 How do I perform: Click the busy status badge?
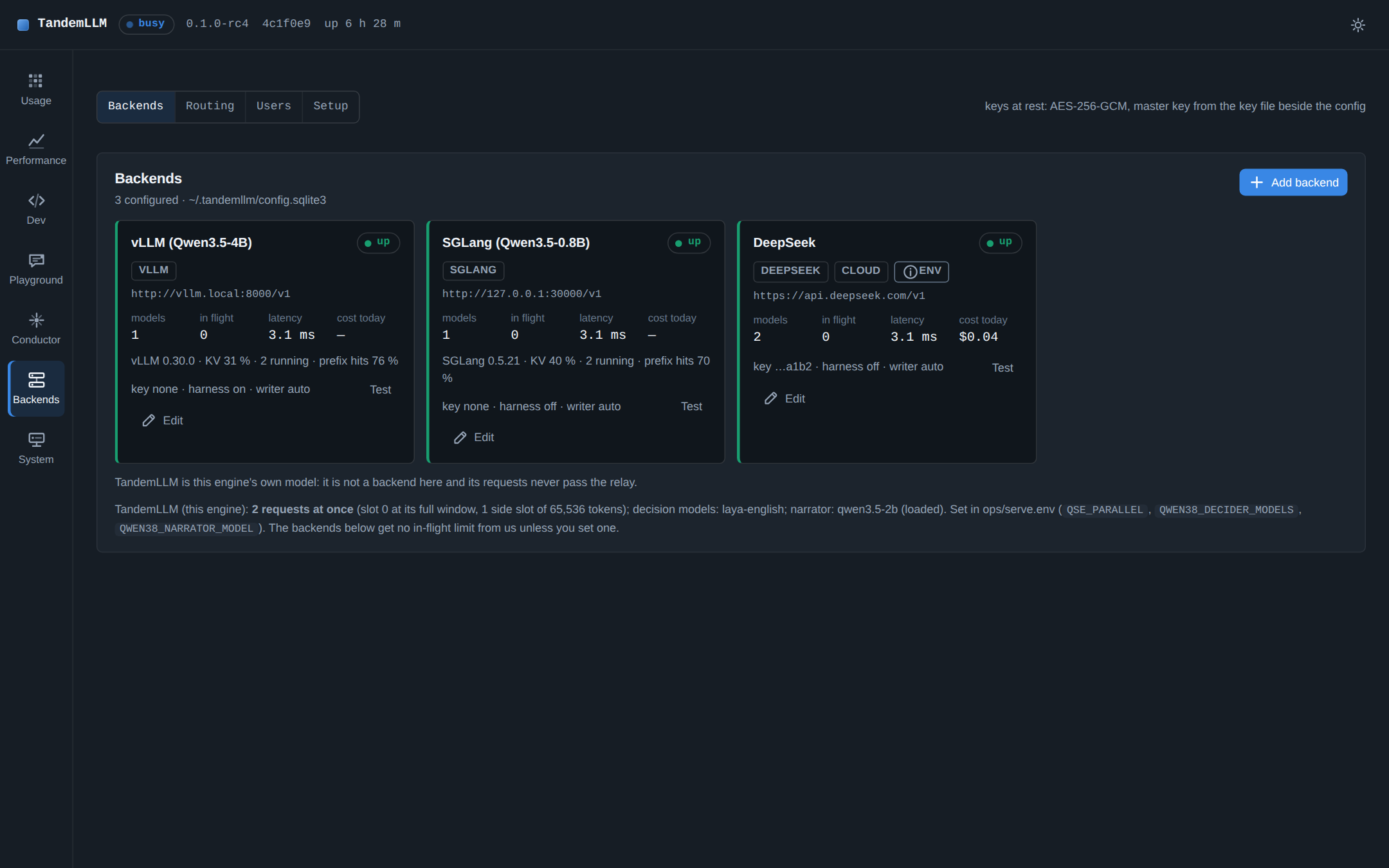click(147, 24)
